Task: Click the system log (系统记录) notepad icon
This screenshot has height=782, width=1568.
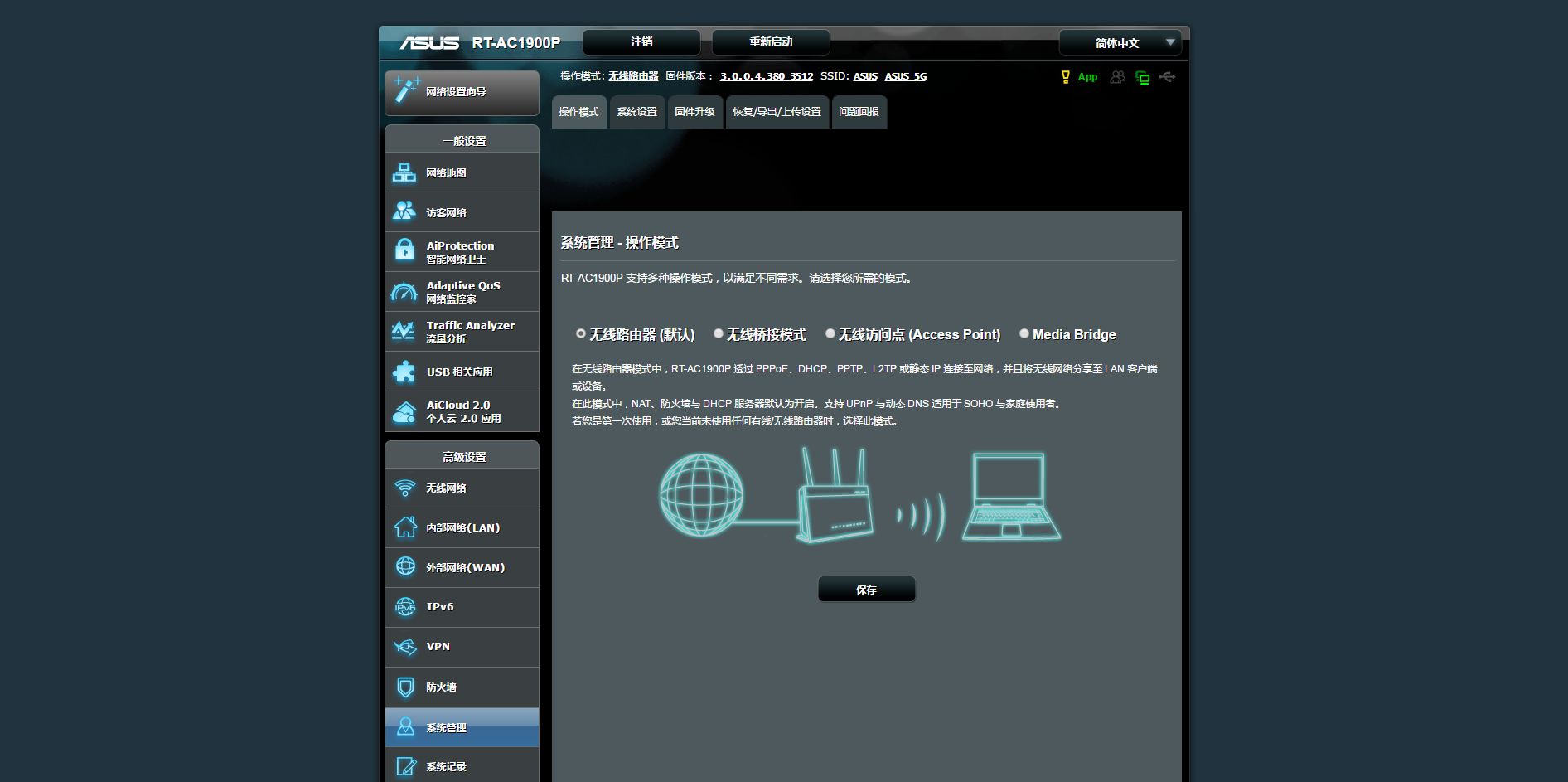Action: tap(406, 767)
